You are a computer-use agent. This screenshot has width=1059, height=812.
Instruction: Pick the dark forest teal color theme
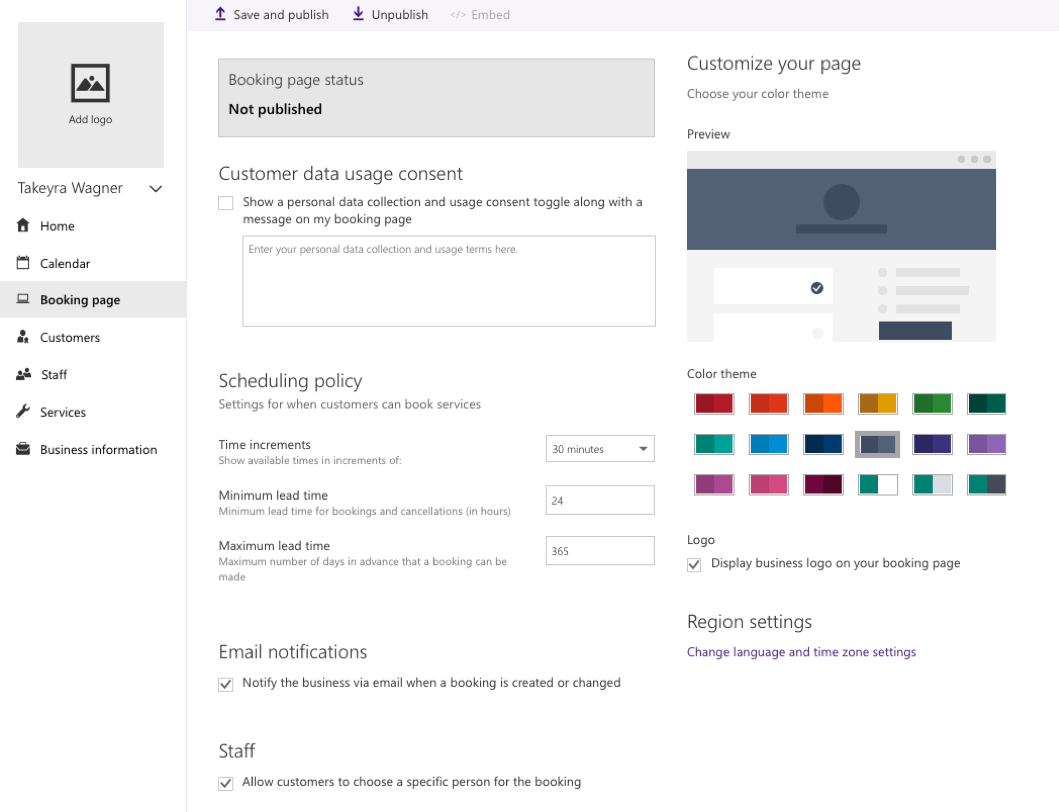[987, 403]
